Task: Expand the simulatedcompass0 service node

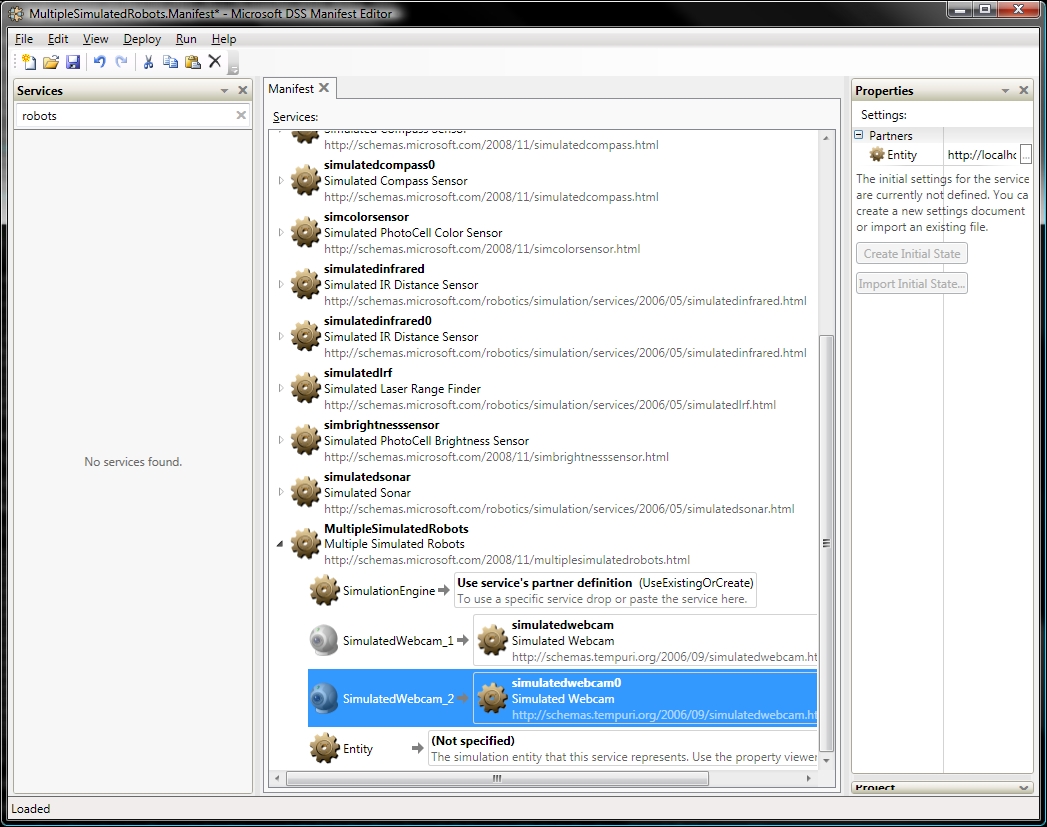Action: pos(281,180)
